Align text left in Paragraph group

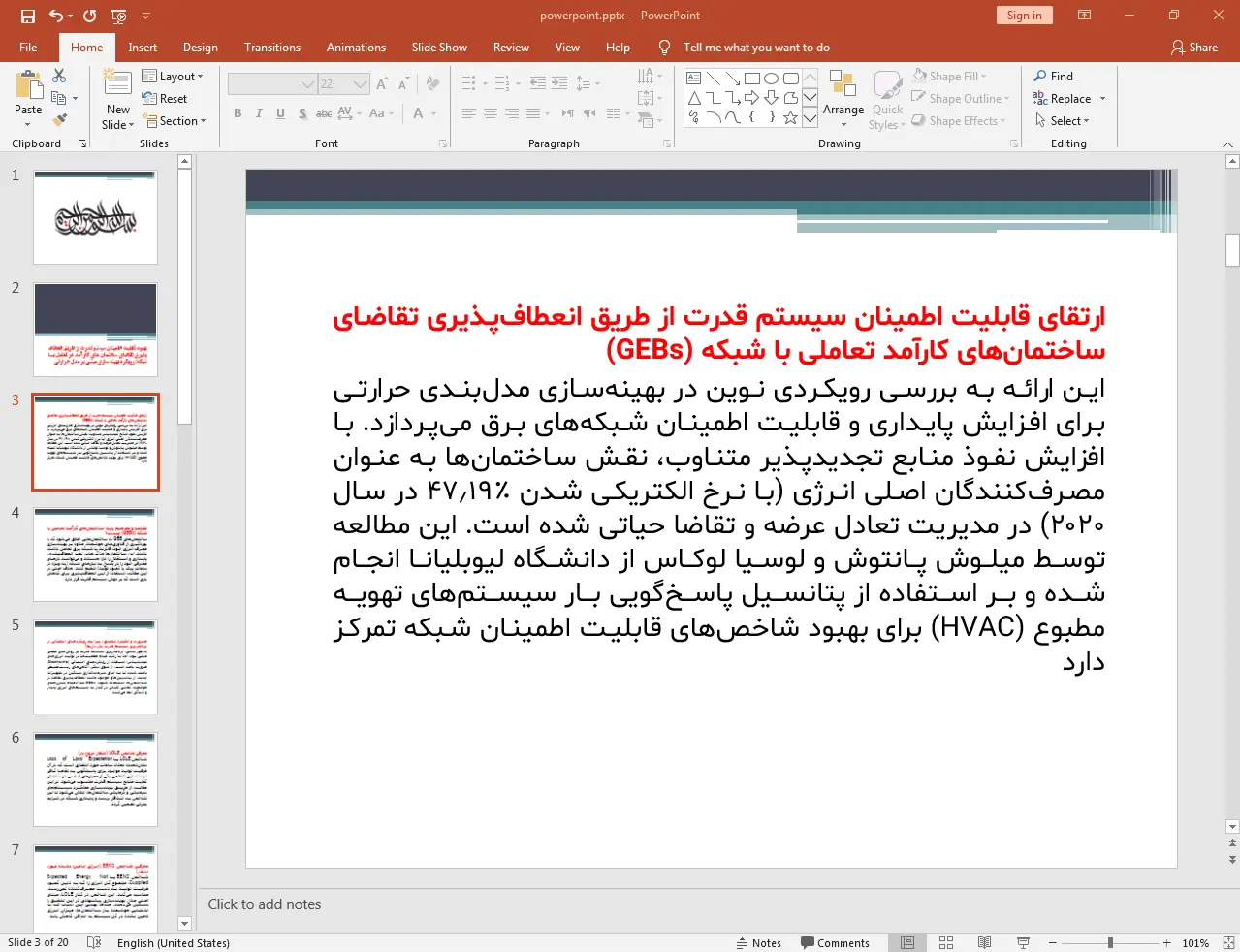[x=468, y=113]
